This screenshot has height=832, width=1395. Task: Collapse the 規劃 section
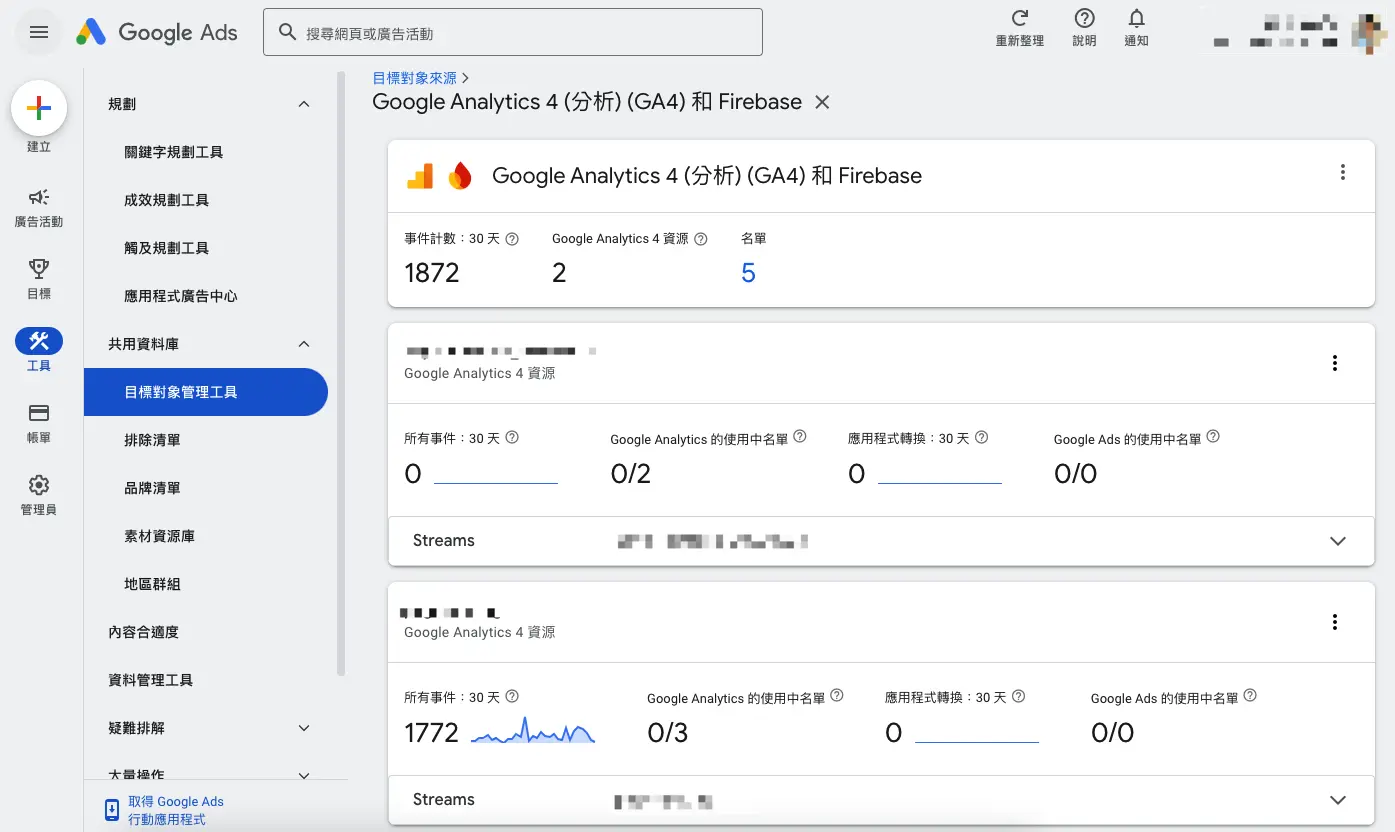pos(304,104)
